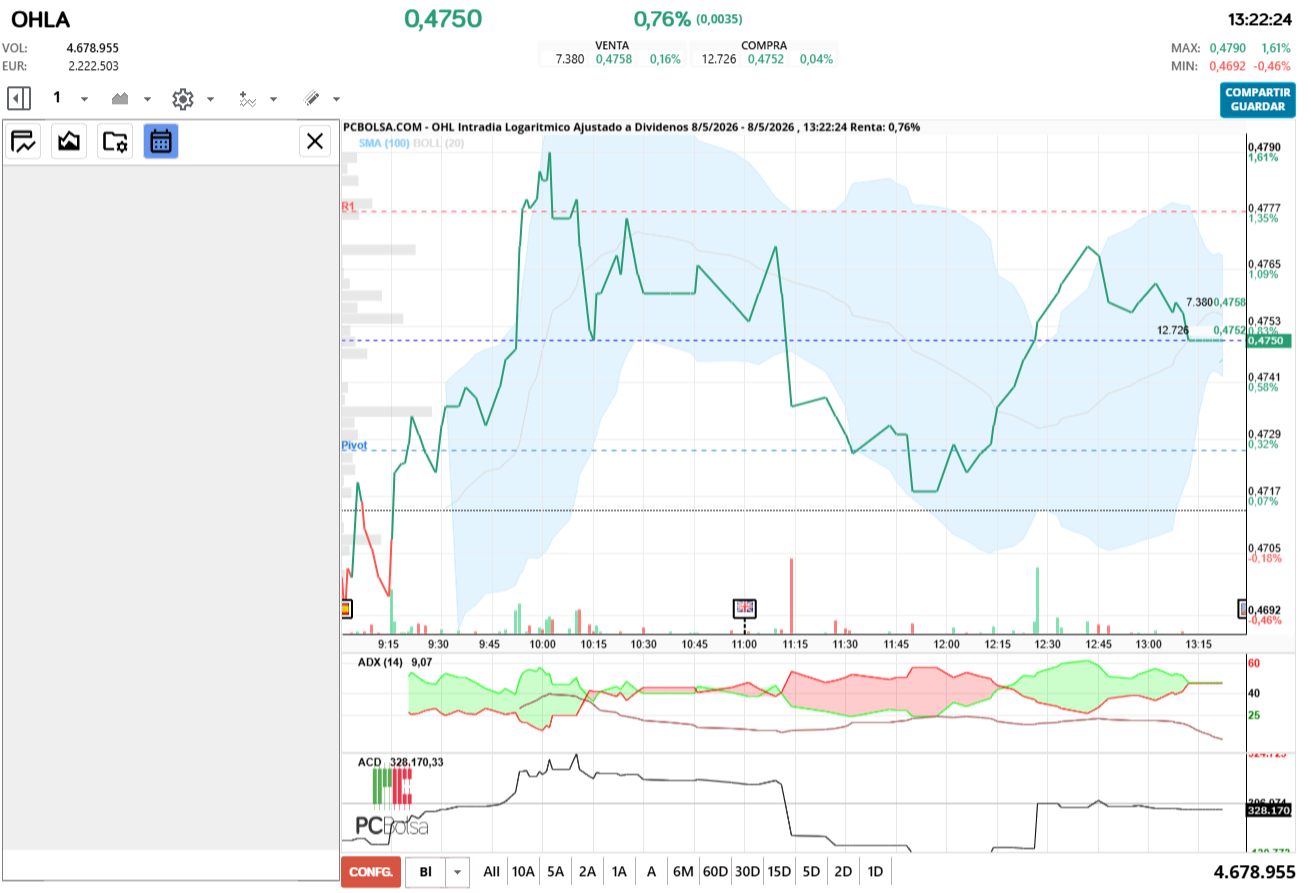The height and width of the screenshot is (893, 1311).
Task: Click the VENTA volume 7.380
Action: pos(569,59)
